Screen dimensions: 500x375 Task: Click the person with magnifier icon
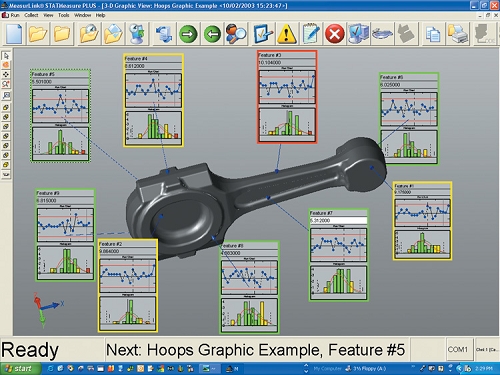click(x=236, y=34)
